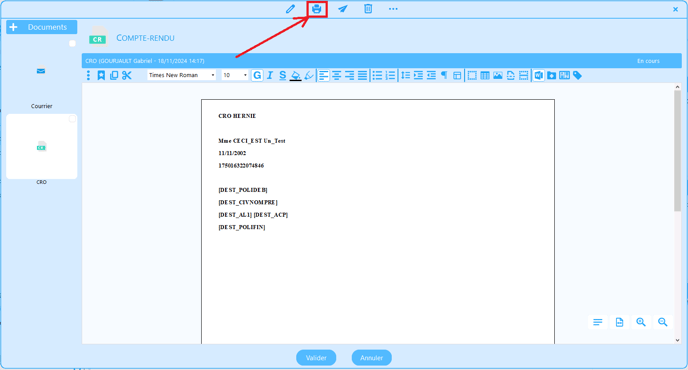Click the Valider button
Viewport: 688px width, 370px height.
(x=316, y=358)
